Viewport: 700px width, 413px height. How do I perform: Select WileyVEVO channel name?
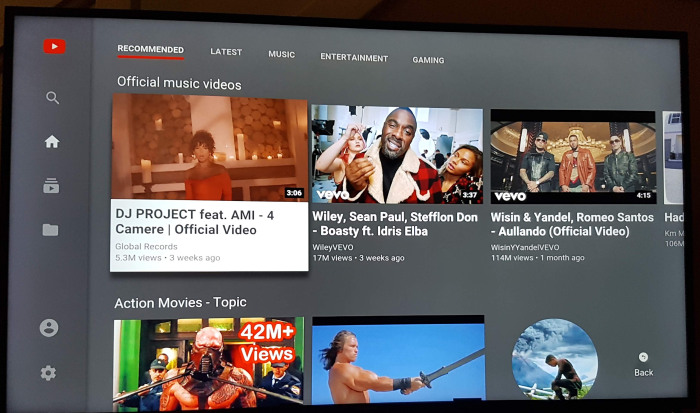(333, 247)
